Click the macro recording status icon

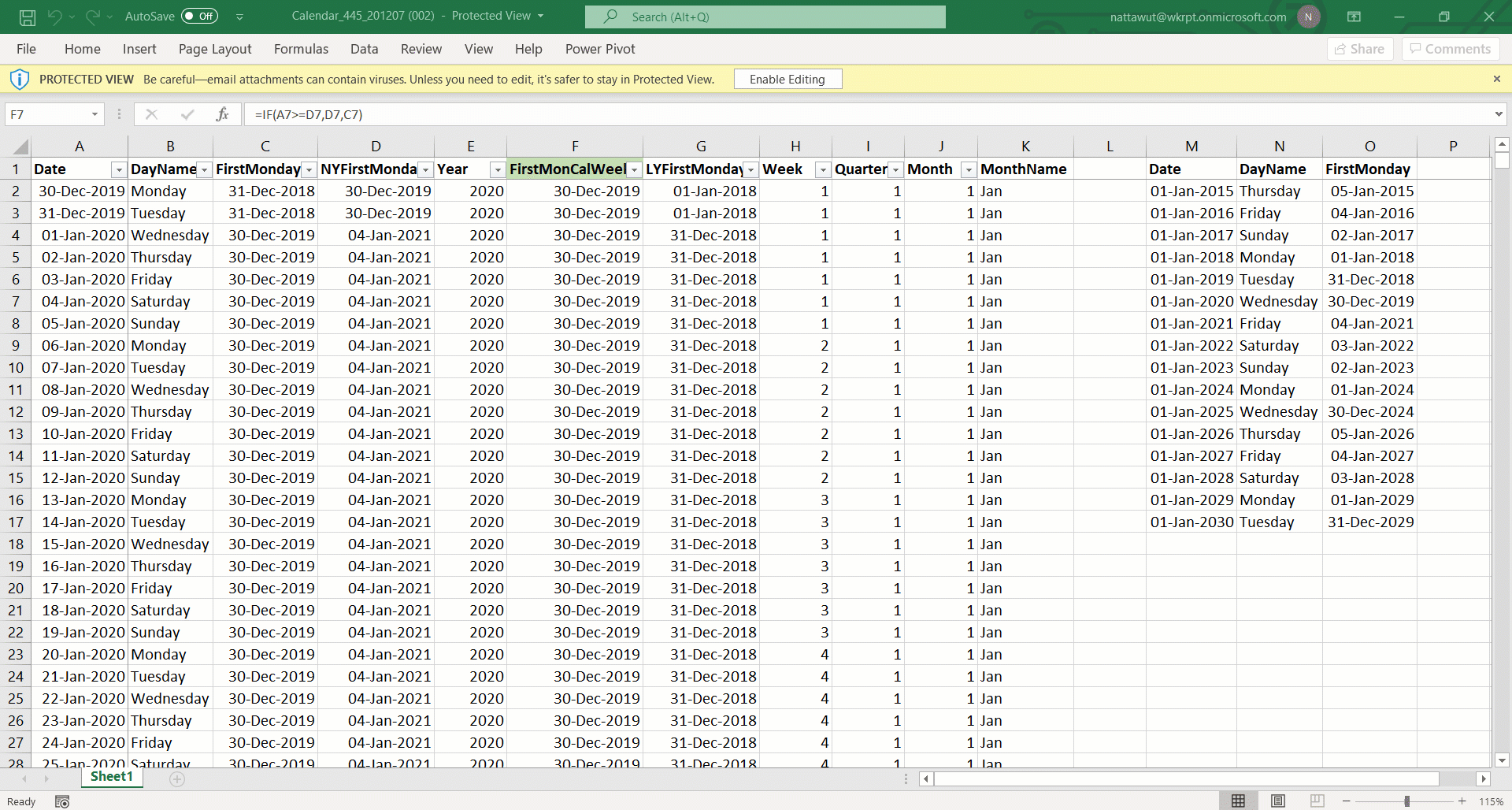pyautogui.click(x=62, y=801)
